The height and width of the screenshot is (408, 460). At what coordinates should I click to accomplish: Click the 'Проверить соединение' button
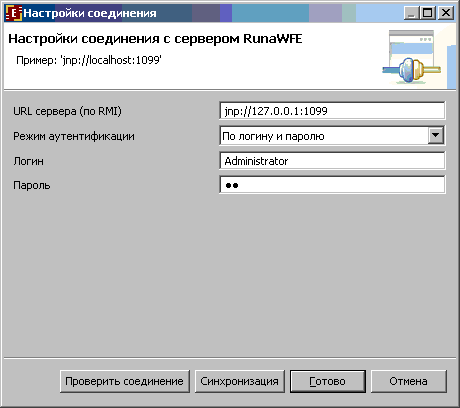[125, 381]
